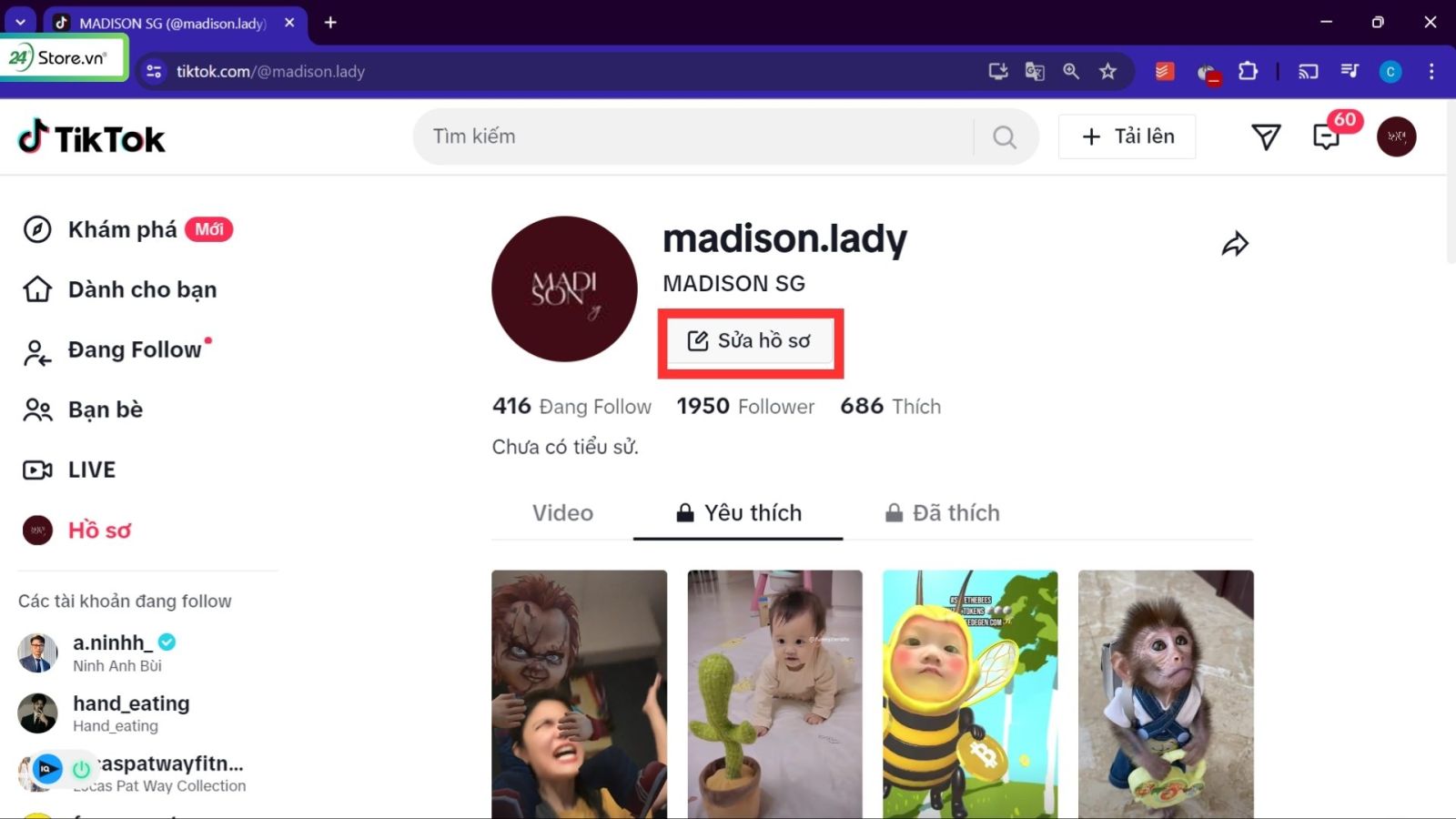Open the site information icon
Image resolution: width=1456 pixels, height=819 pixels.
click(x=154, y=71)
